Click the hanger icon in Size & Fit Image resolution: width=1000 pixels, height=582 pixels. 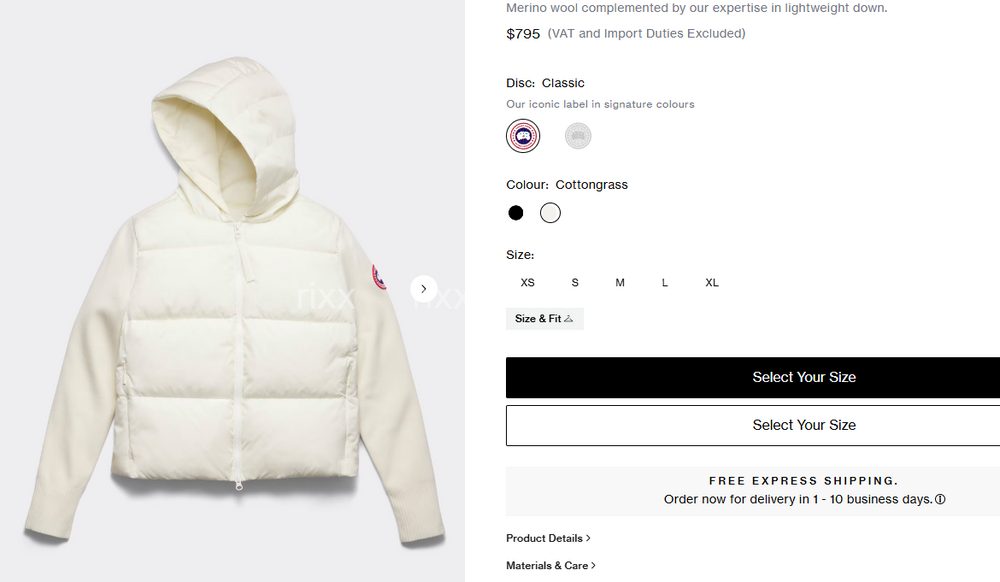pos(569,319)
